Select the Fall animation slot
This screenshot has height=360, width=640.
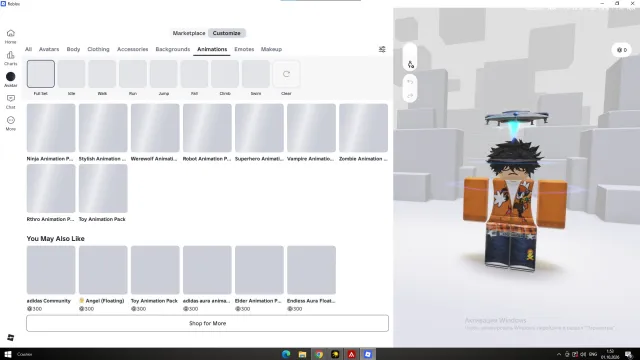pos(194,74)
